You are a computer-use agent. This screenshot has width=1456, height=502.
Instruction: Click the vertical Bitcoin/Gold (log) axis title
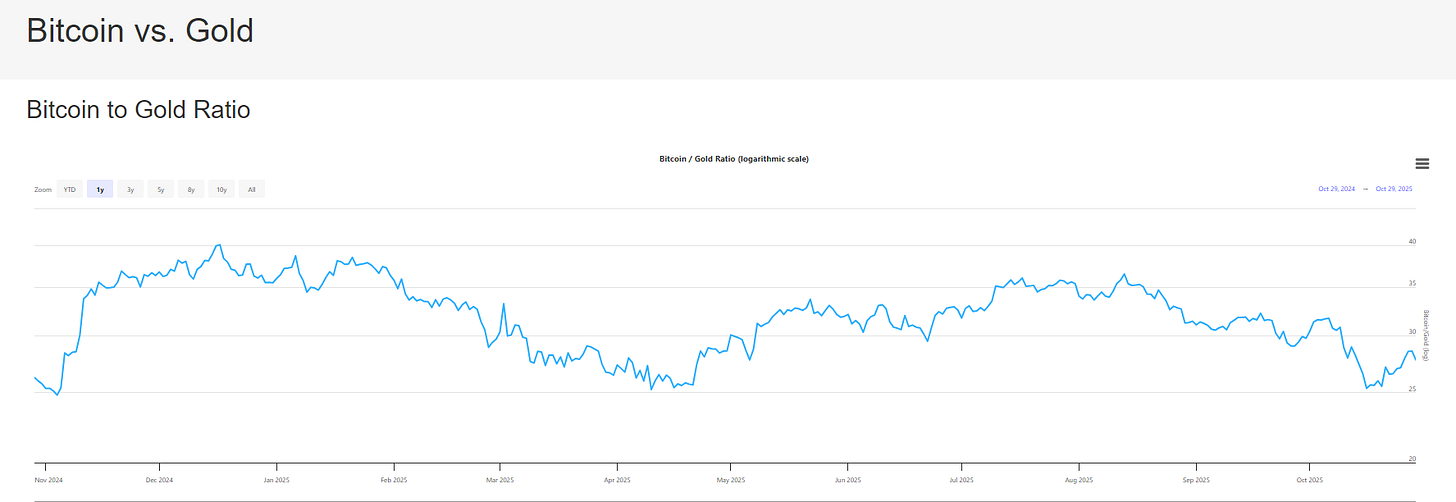(x=1427, y=335)
